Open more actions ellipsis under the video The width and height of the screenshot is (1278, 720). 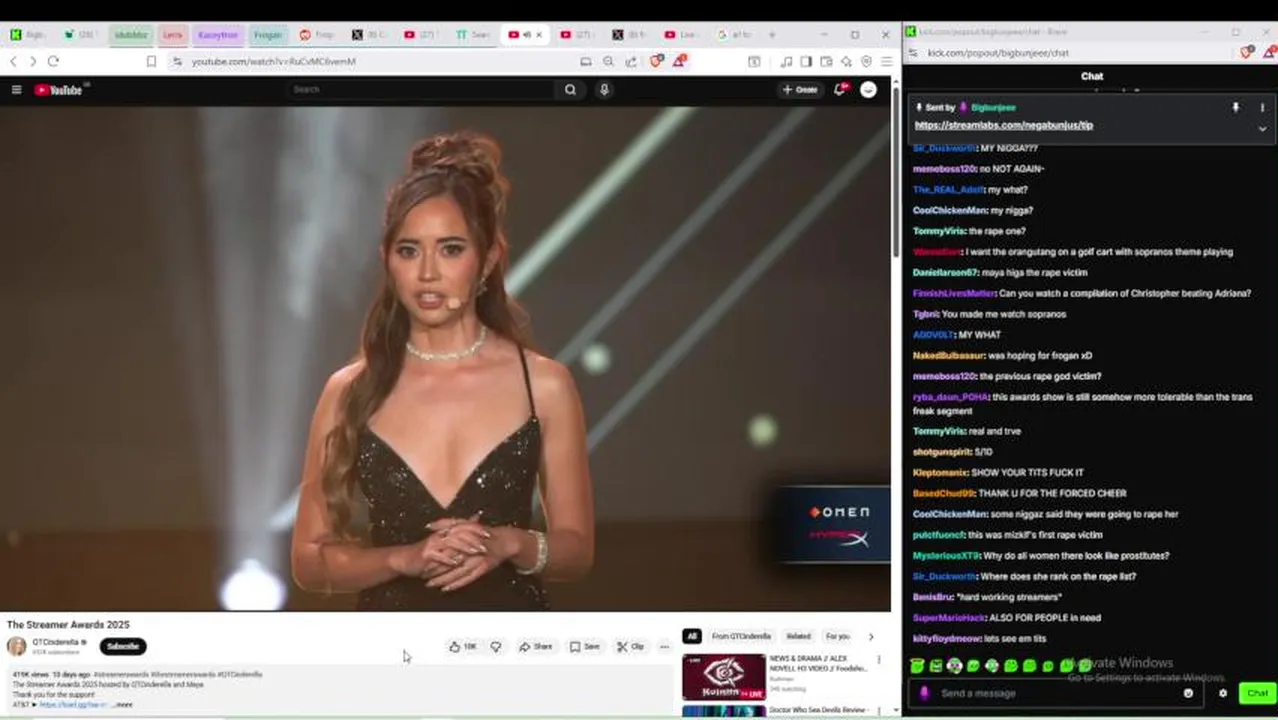point(664,647)
